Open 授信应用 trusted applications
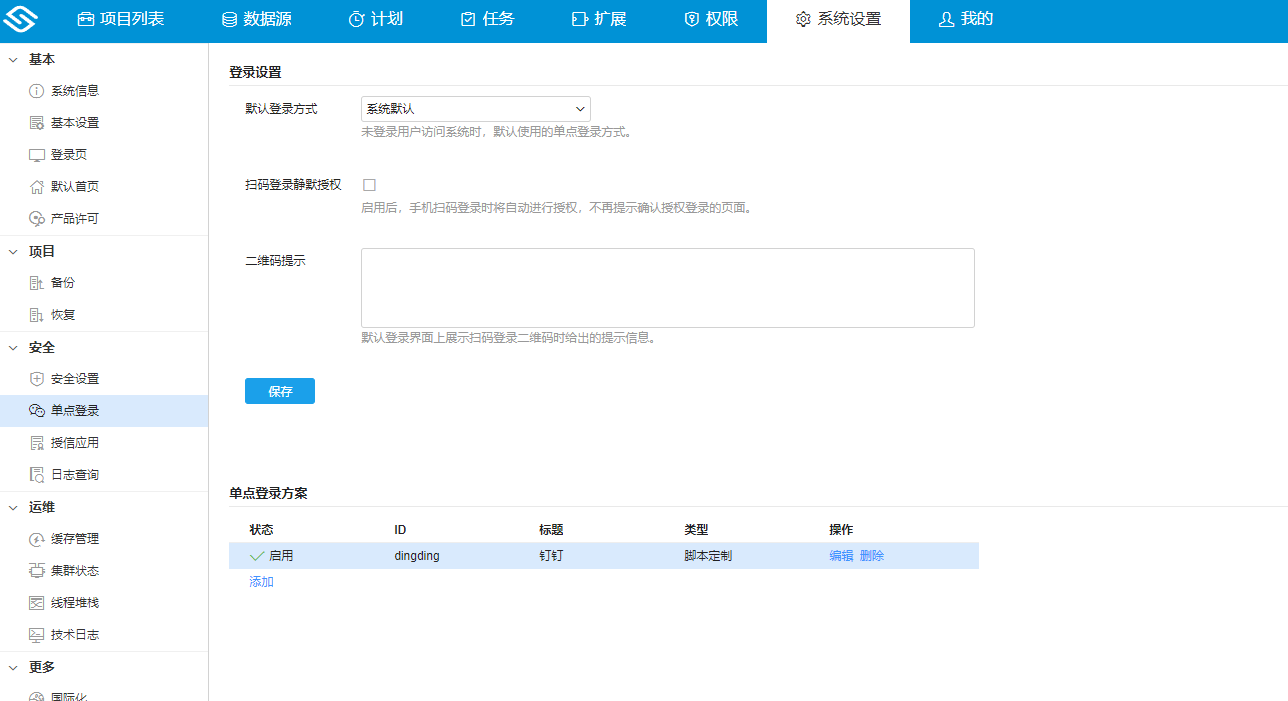 [x=74, y=442]
